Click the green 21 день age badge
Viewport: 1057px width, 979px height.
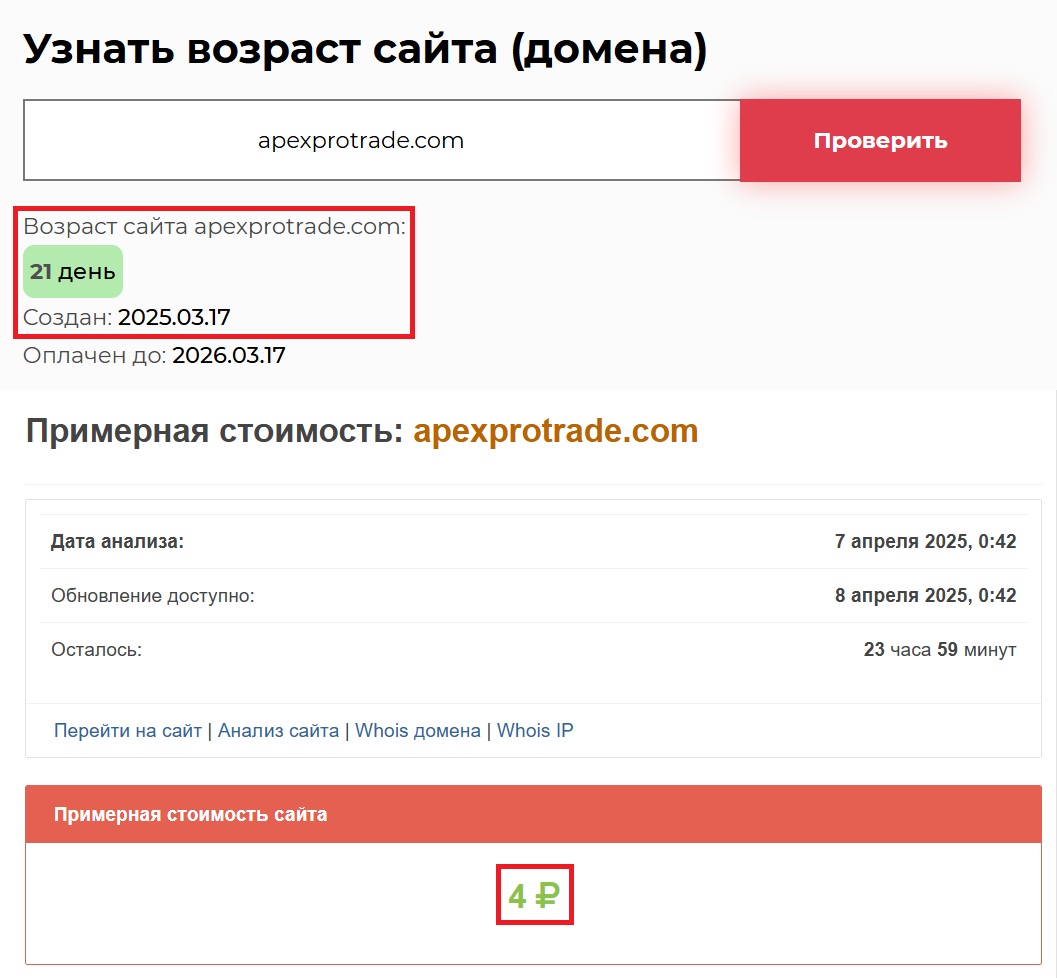point(73,272)
